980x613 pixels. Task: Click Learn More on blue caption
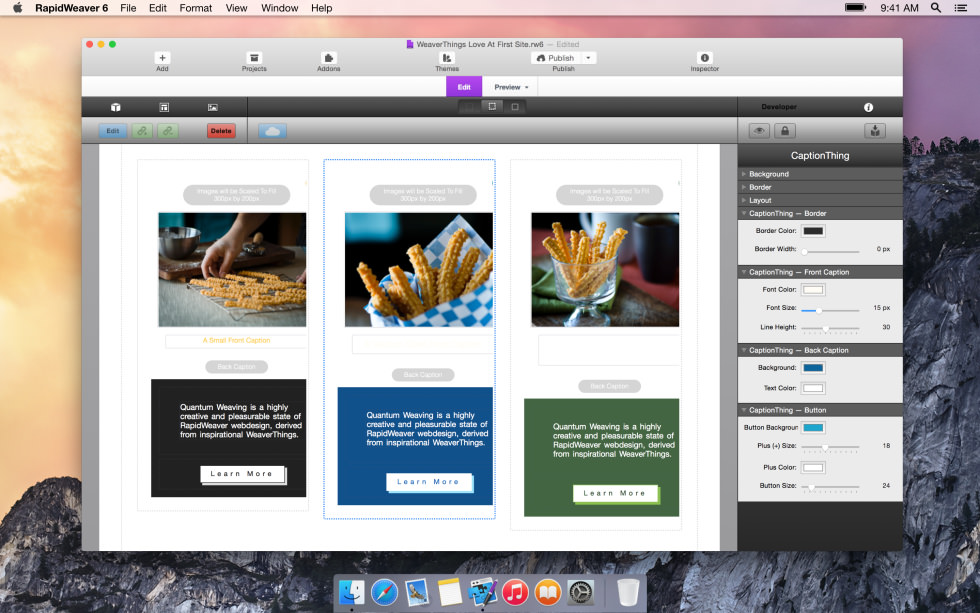428,482
